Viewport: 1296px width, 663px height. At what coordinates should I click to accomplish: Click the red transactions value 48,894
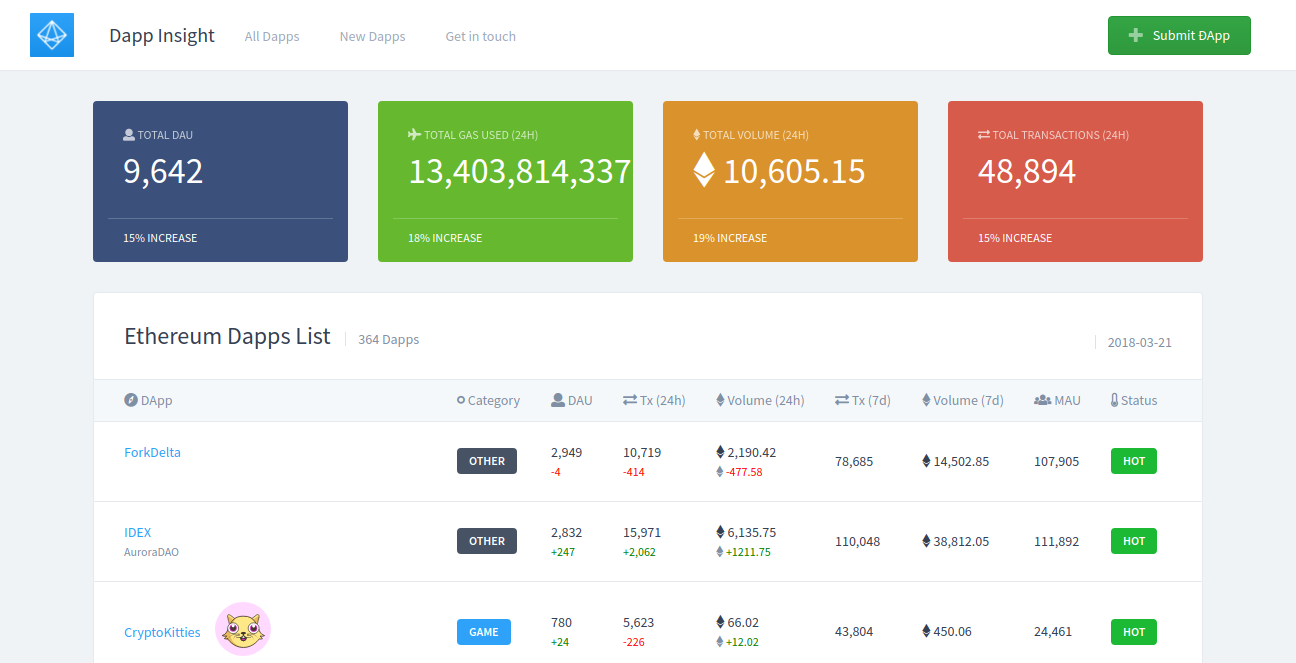tap(1027, 172)
